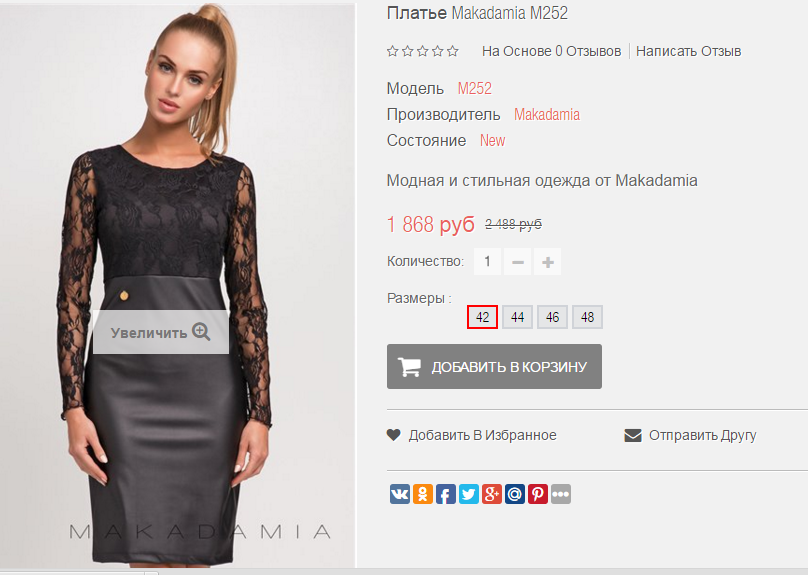
Task: Open more sharing options
Action: 561,494
